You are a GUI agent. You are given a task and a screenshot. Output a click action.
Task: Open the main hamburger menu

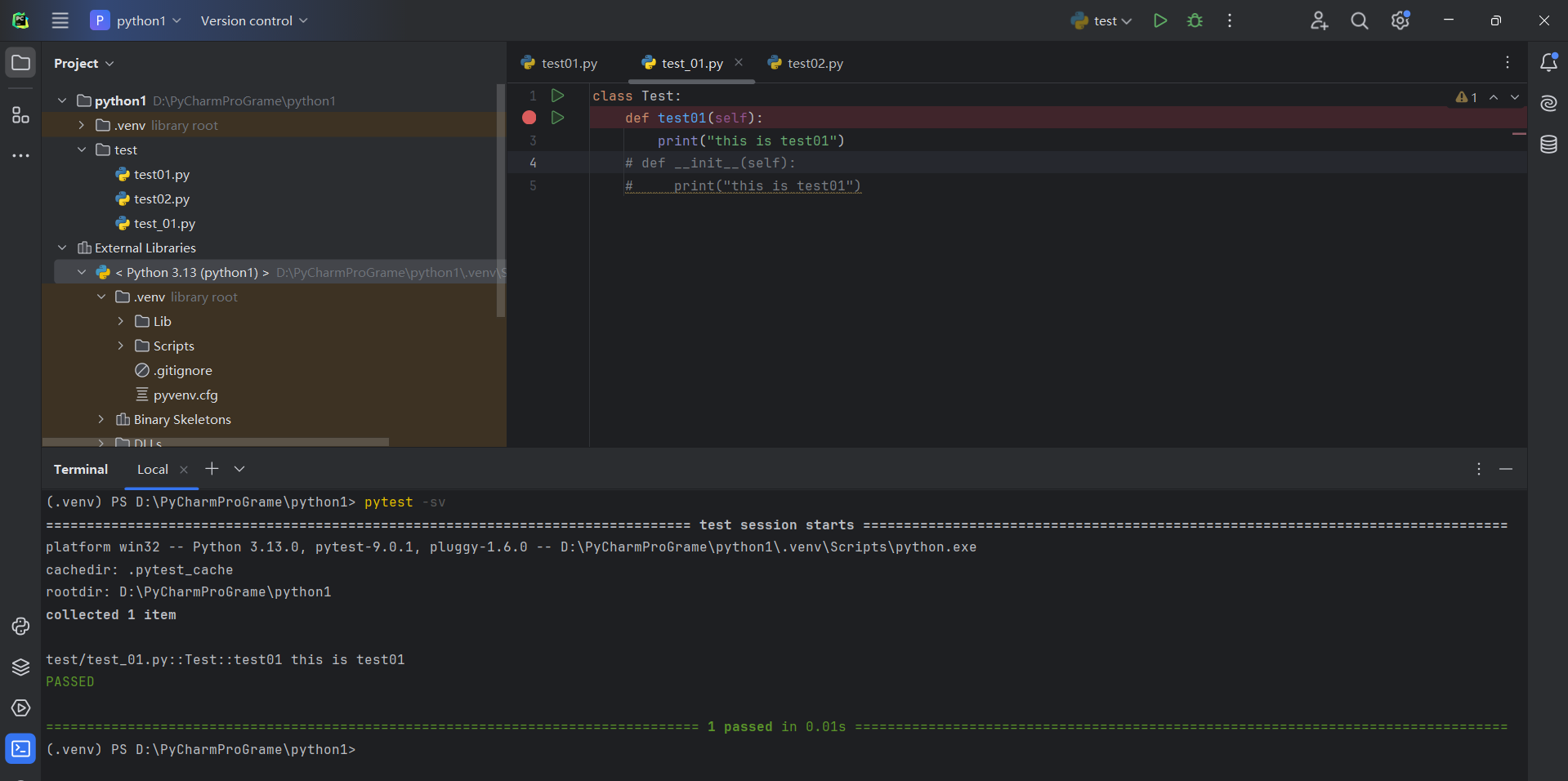(x=60, y=20)
